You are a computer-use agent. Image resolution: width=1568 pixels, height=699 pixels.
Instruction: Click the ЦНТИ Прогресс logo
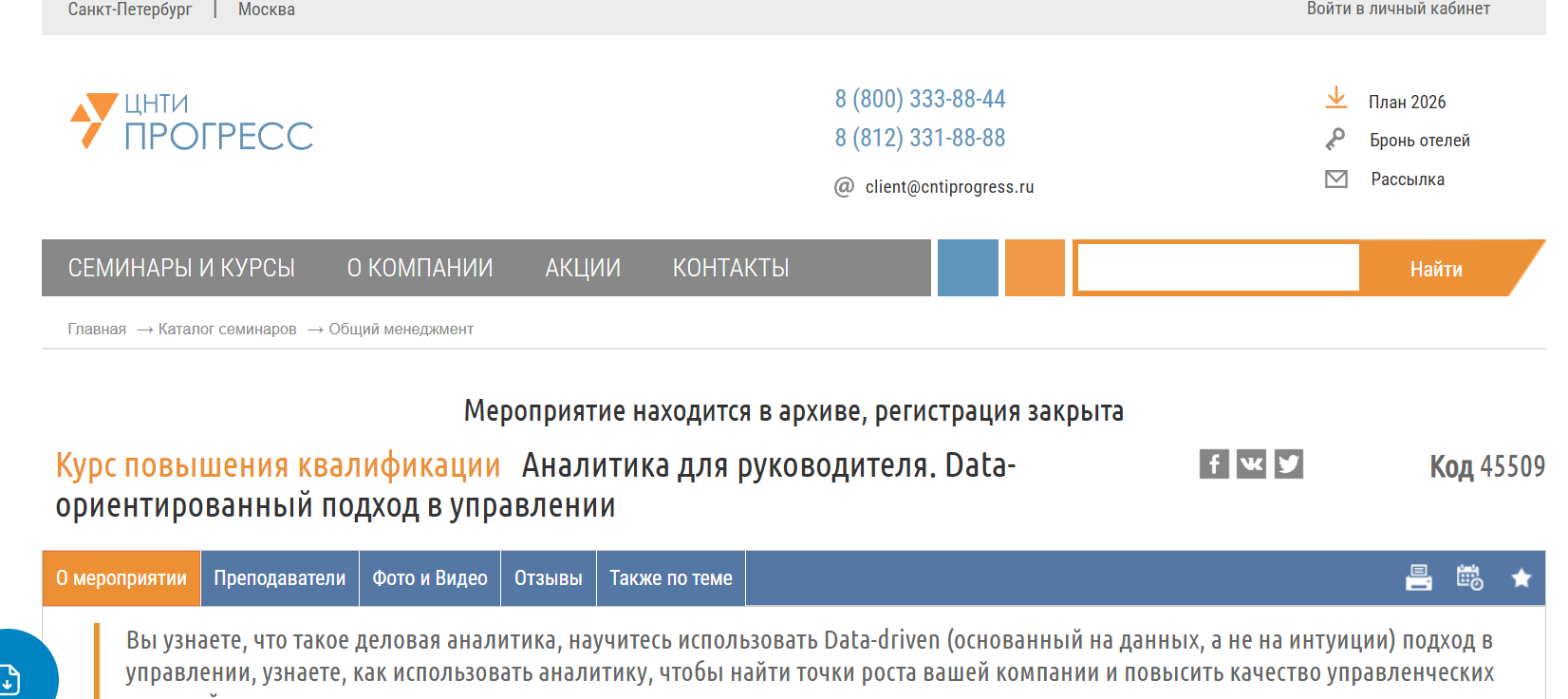pyautogui.click(x=193, y=123)
